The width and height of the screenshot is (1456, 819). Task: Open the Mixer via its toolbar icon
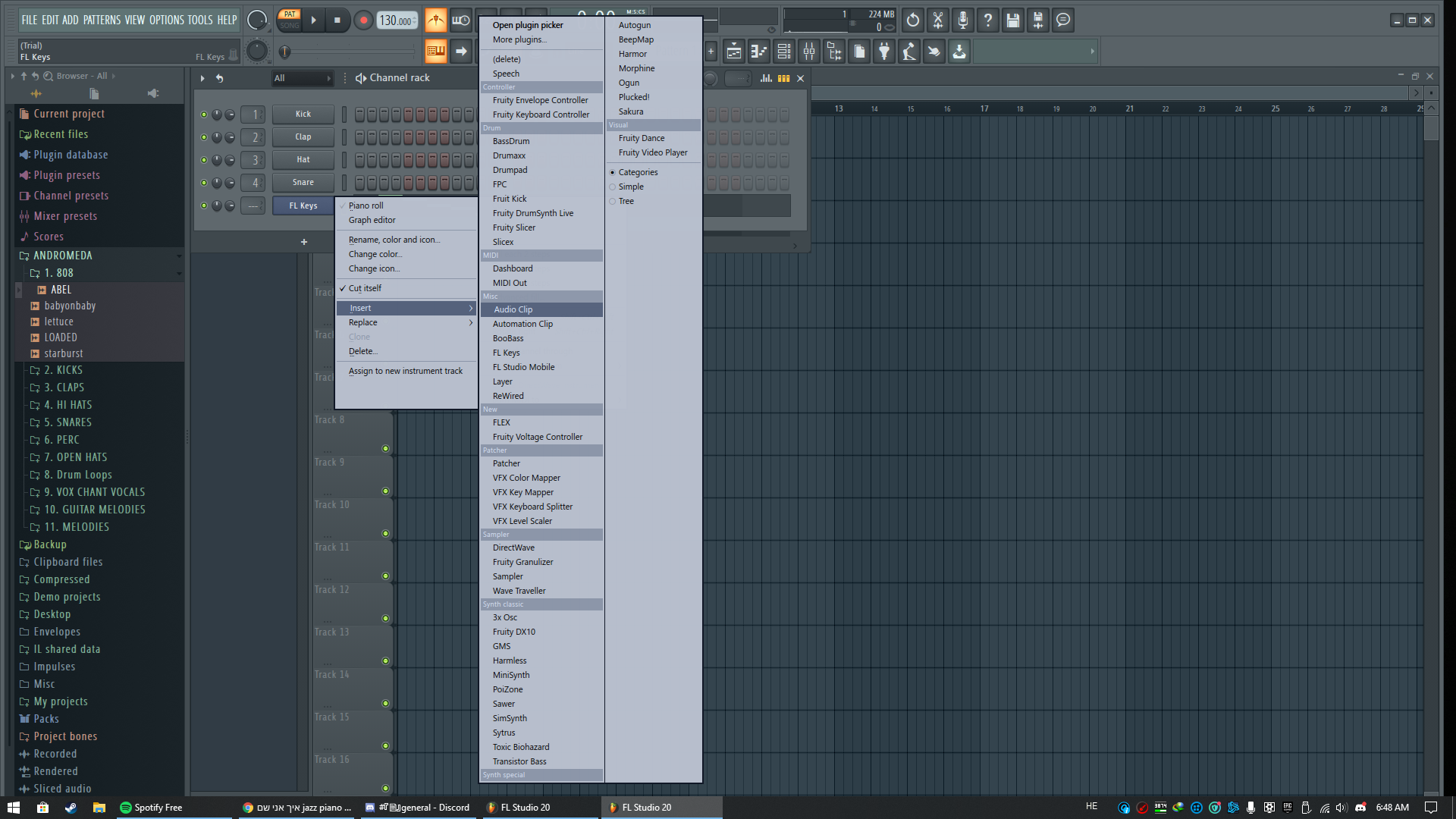coord(808,51)
